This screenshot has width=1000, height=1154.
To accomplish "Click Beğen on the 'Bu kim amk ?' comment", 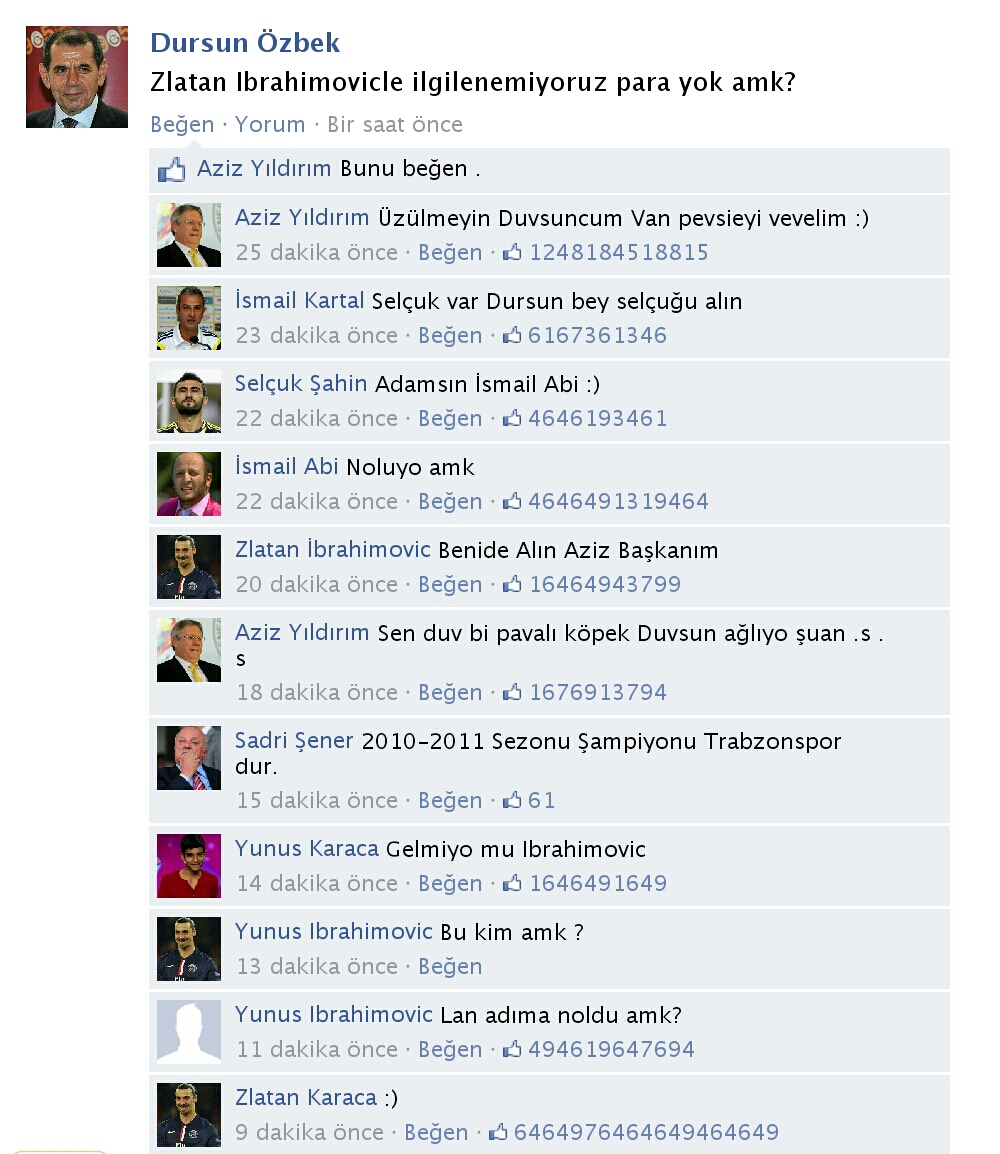I will tap(450, 966).
